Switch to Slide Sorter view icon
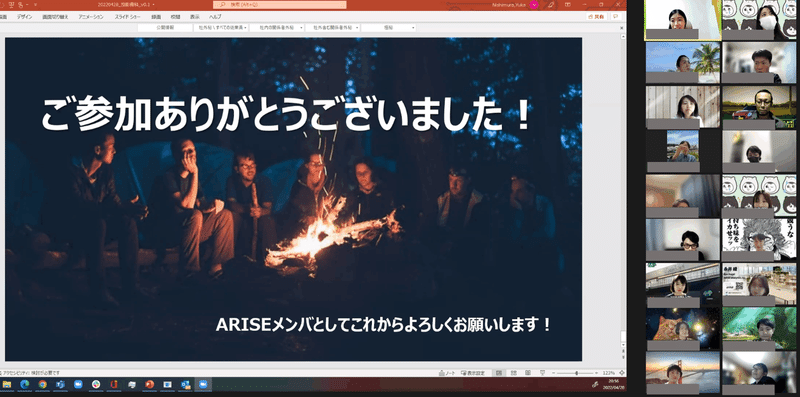 coord(514,373)
